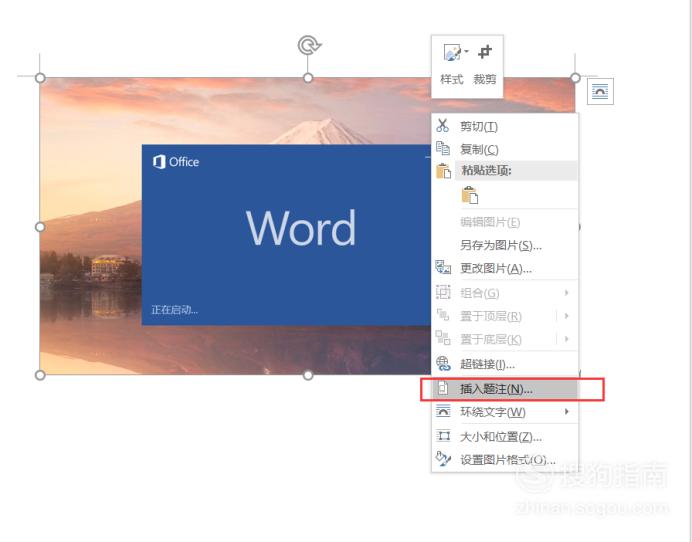Click the Wrap Text icon in the menu
Screen dimensions: 692x542
443,411
